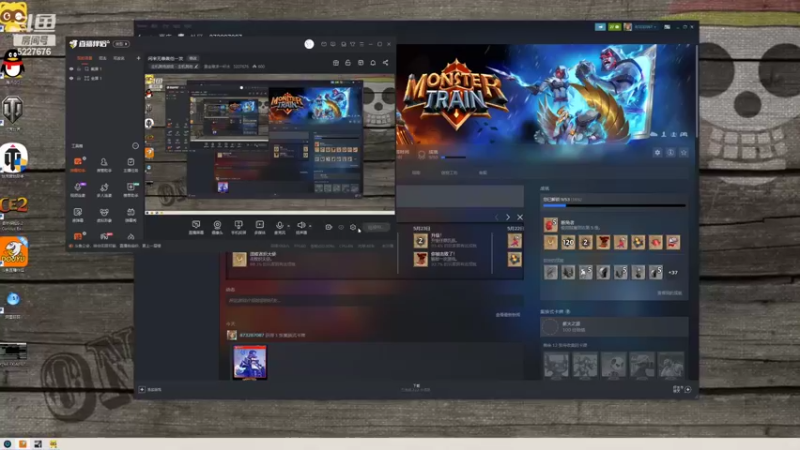Click the Douyu user avatar circle
The width and height of the screenshot is (800, 450).
click(309, 44)
